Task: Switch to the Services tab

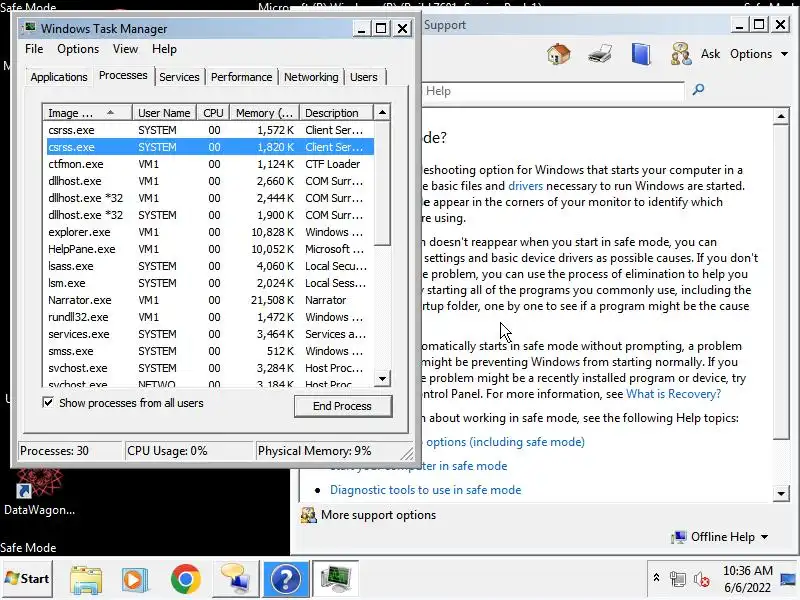Action: click(179, 77)
